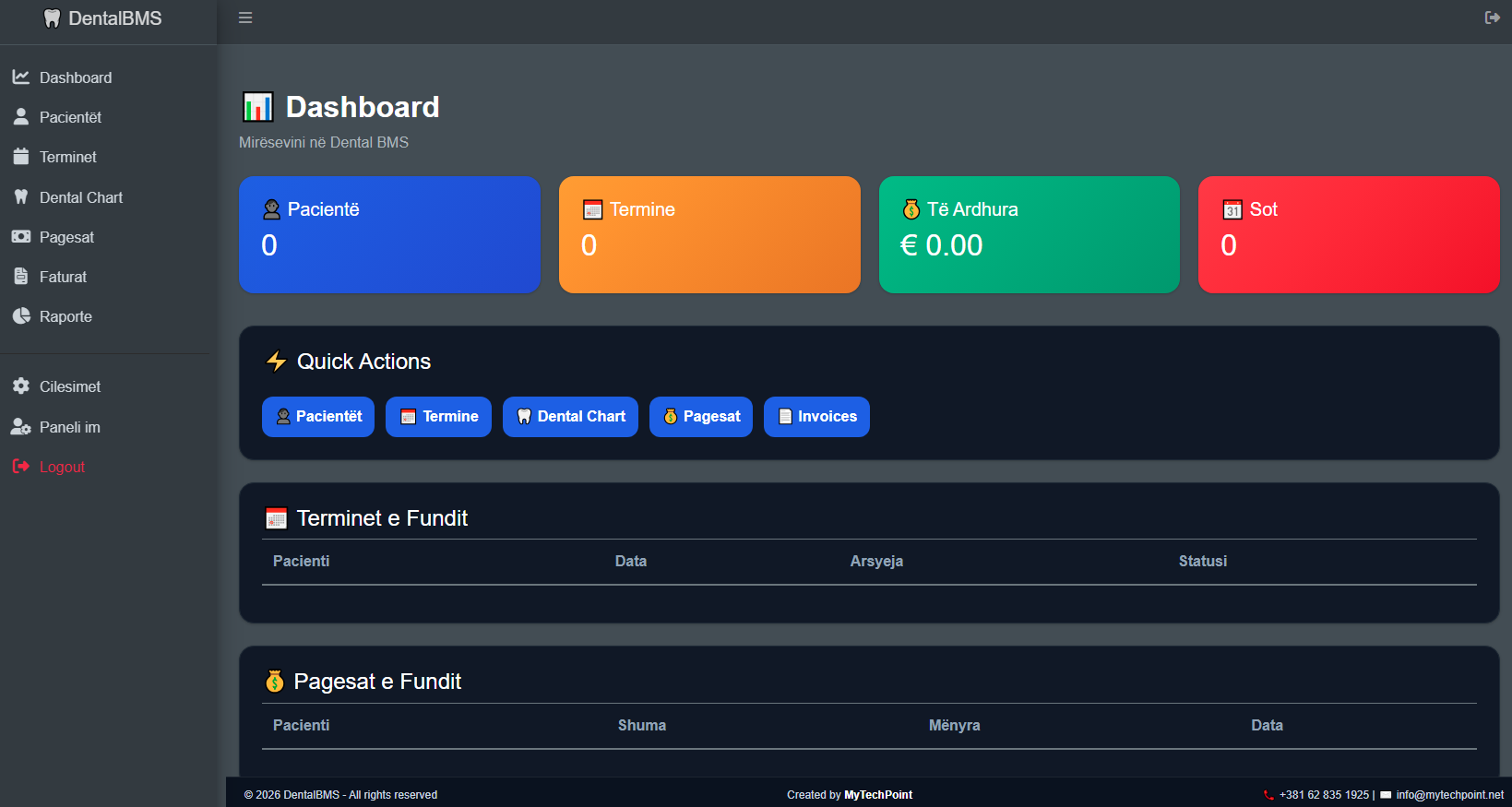Open Raporte in the sidebar
This screenshot has height=807, width=1512.
[65, 316]
